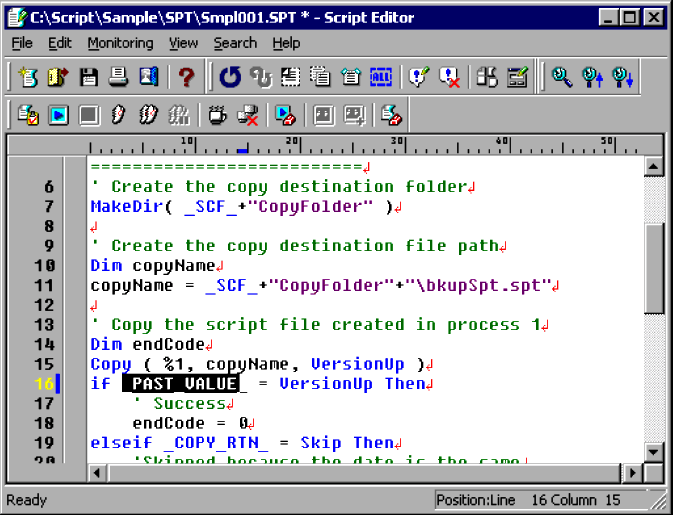Click the title bar system menu icon
This screenshot has width=673, height=515.
point(17,18)
